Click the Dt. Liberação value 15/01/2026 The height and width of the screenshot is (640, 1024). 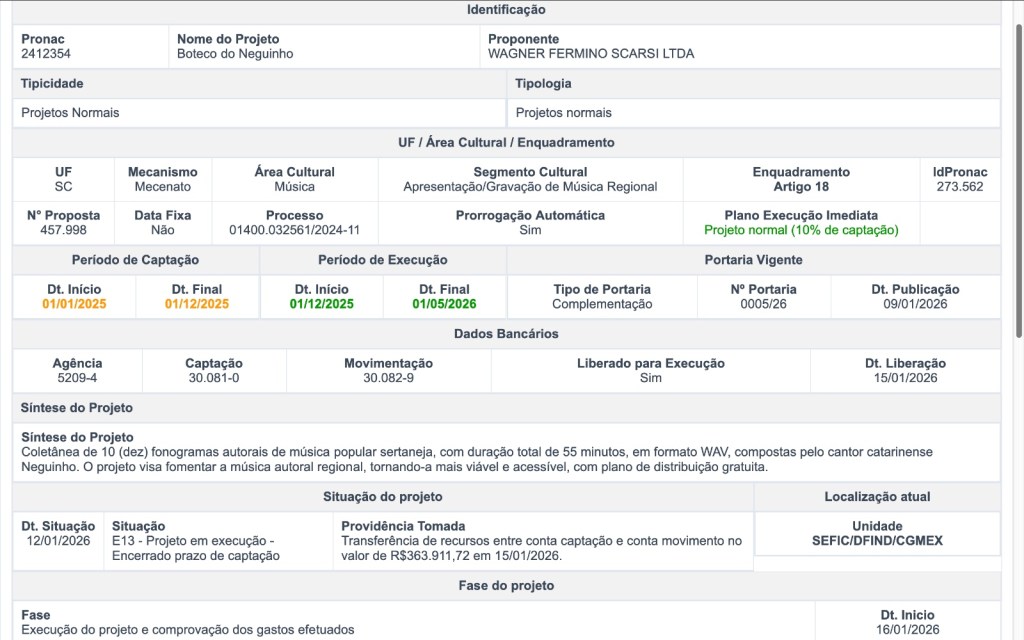[905, 378]
